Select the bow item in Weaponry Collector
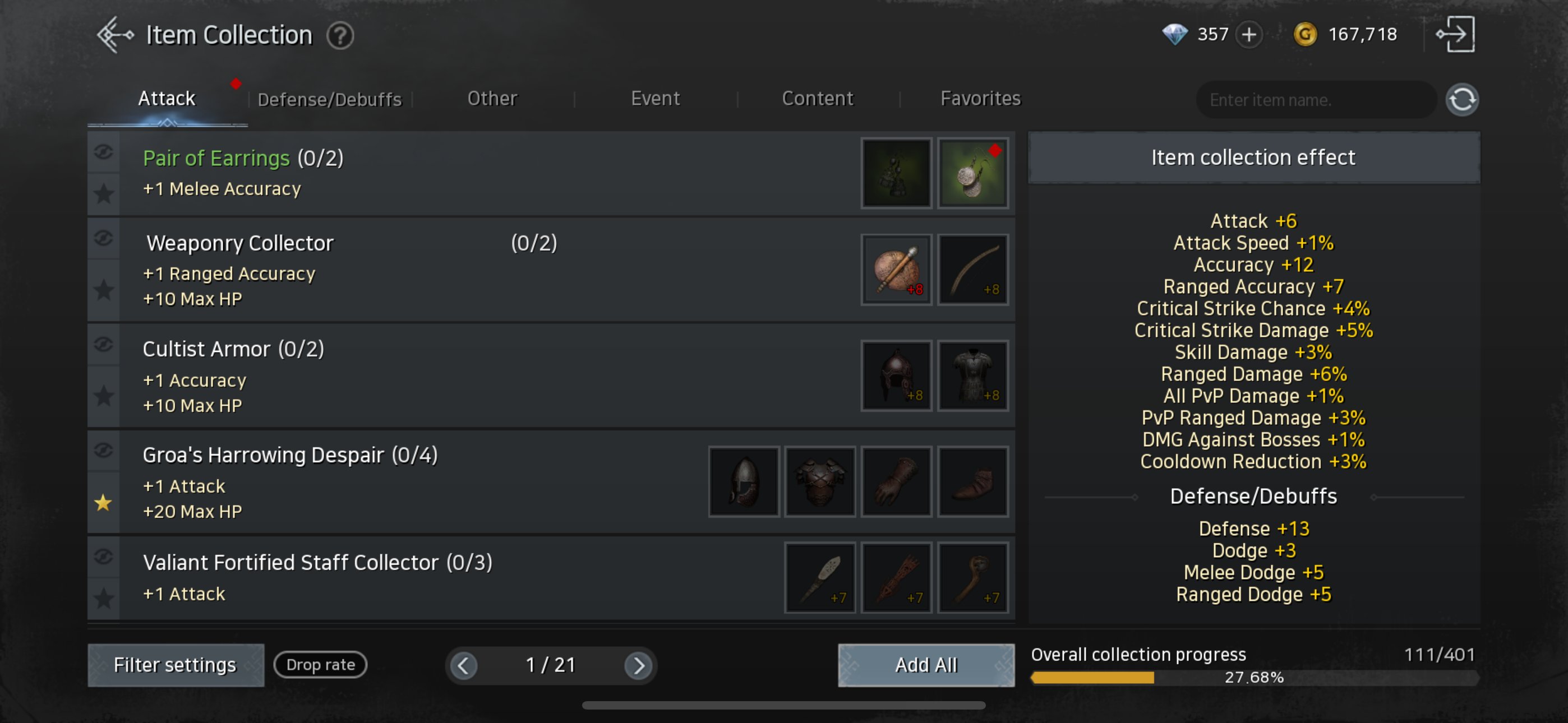This screenshot has height=723, width=1568. 972,270
